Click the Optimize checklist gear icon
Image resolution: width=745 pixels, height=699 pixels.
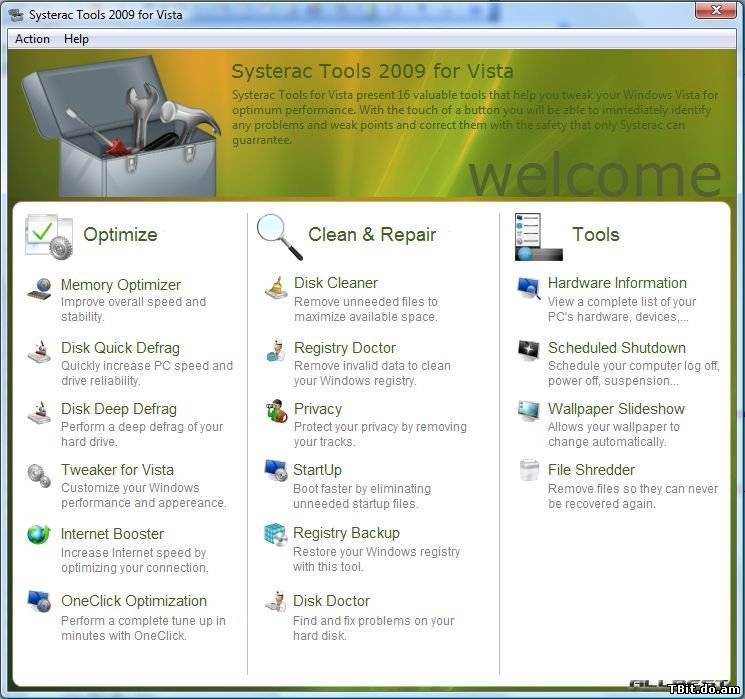click(49, 237)
